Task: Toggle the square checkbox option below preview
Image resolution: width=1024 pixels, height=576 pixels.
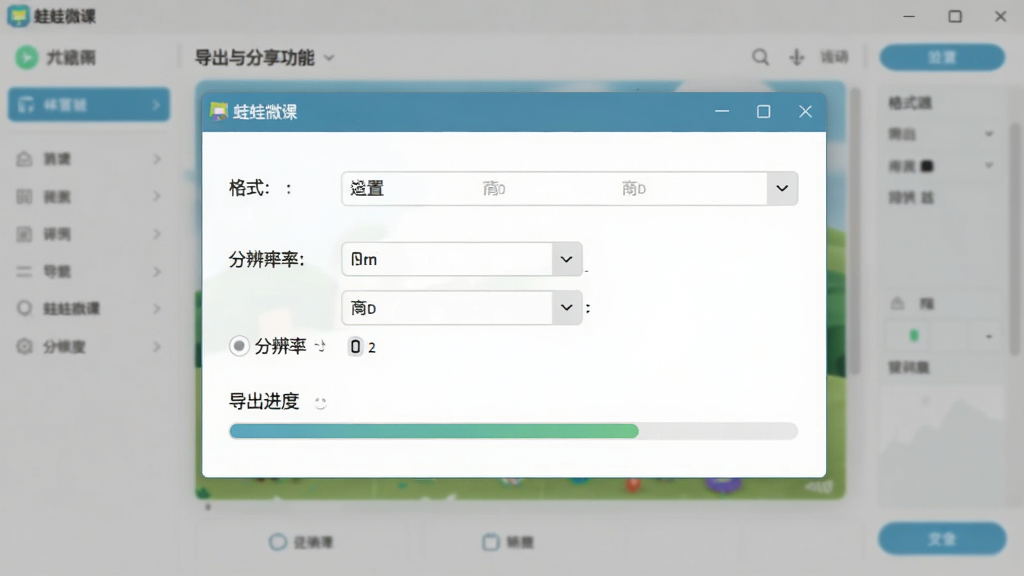Action: coord(490,541)
